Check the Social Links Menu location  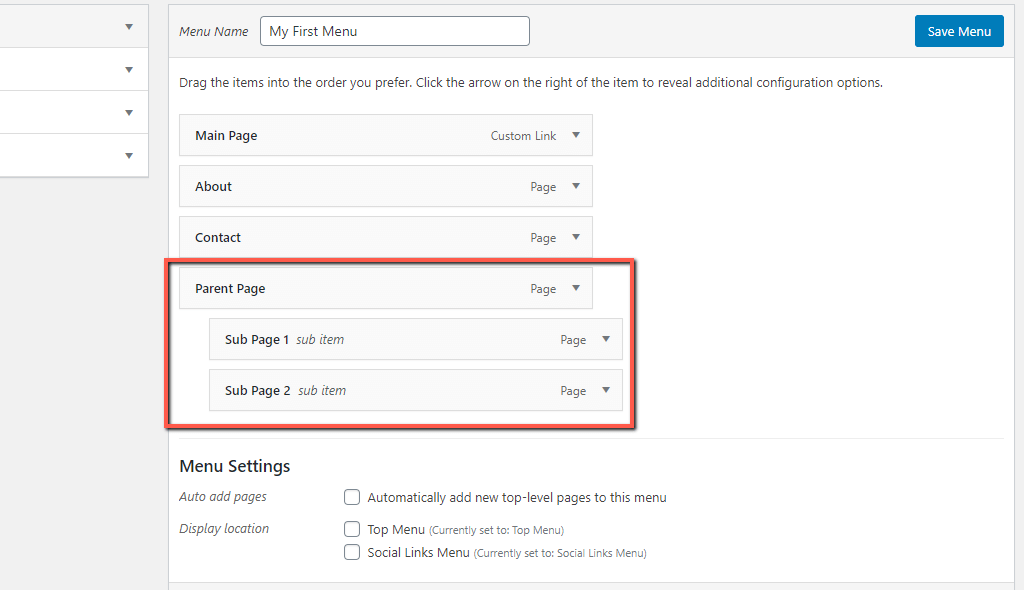pyautogui.click(x=352, y=552)
